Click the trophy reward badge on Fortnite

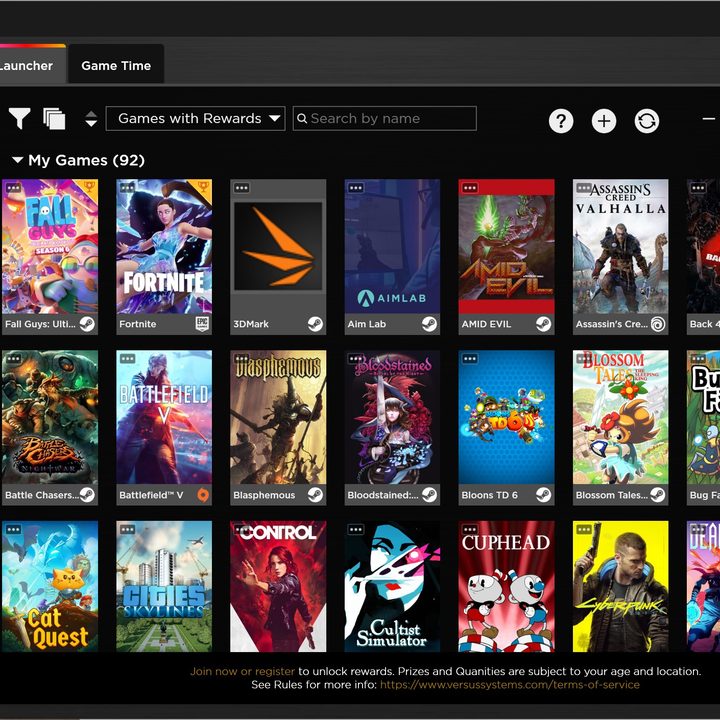click(x=203, y=186)
